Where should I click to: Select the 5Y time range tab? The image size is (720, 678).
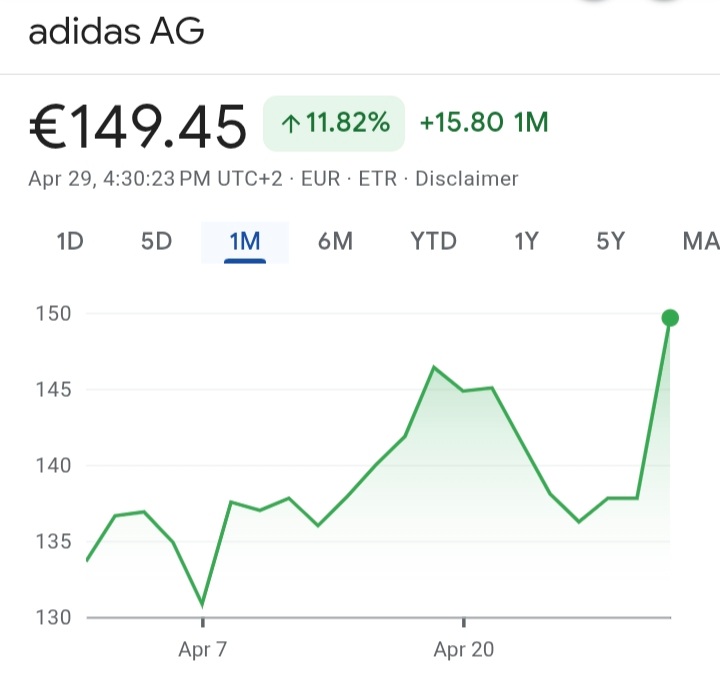point(610,241)
